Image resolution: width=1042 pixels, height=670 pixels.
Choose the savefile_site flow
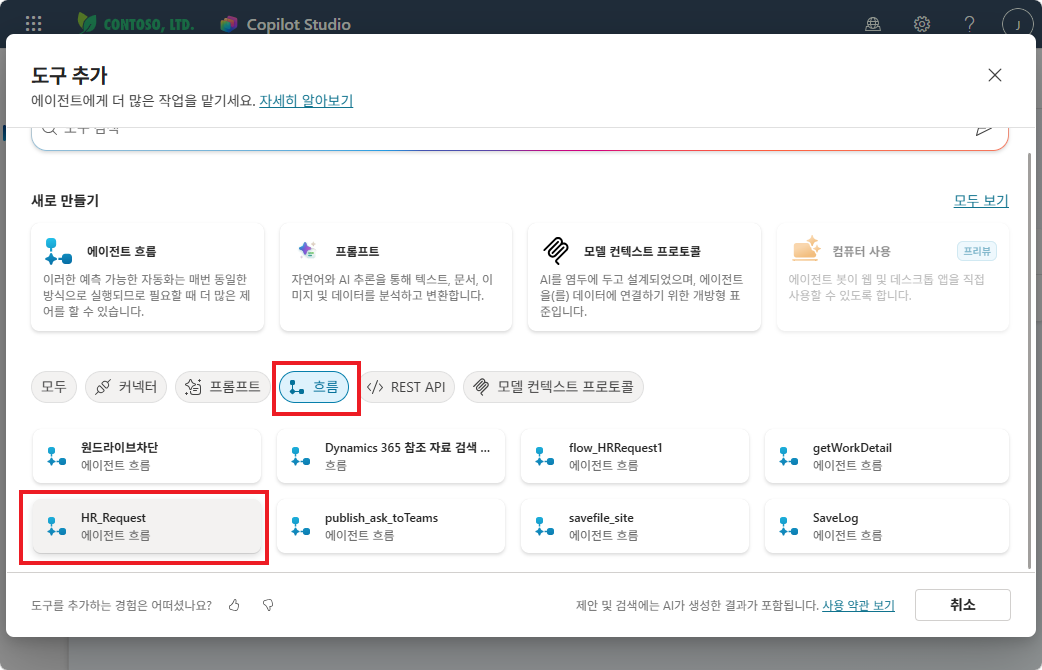coord(635,526)
